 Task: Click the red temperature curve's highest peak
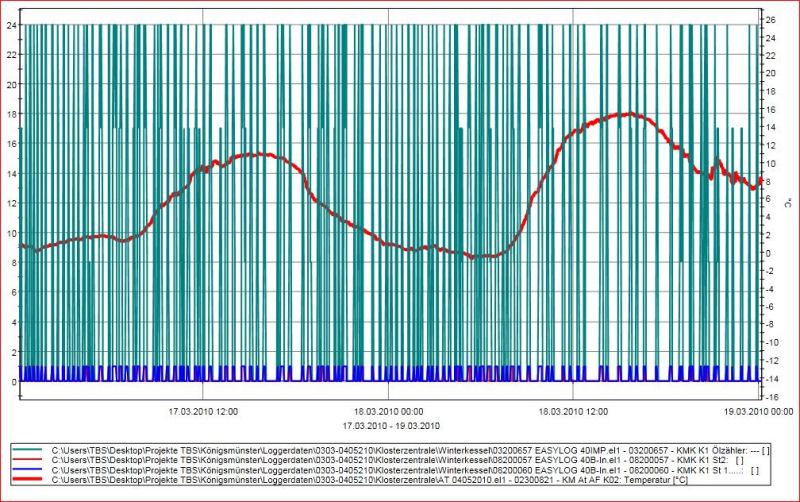[x=625, y=114]
